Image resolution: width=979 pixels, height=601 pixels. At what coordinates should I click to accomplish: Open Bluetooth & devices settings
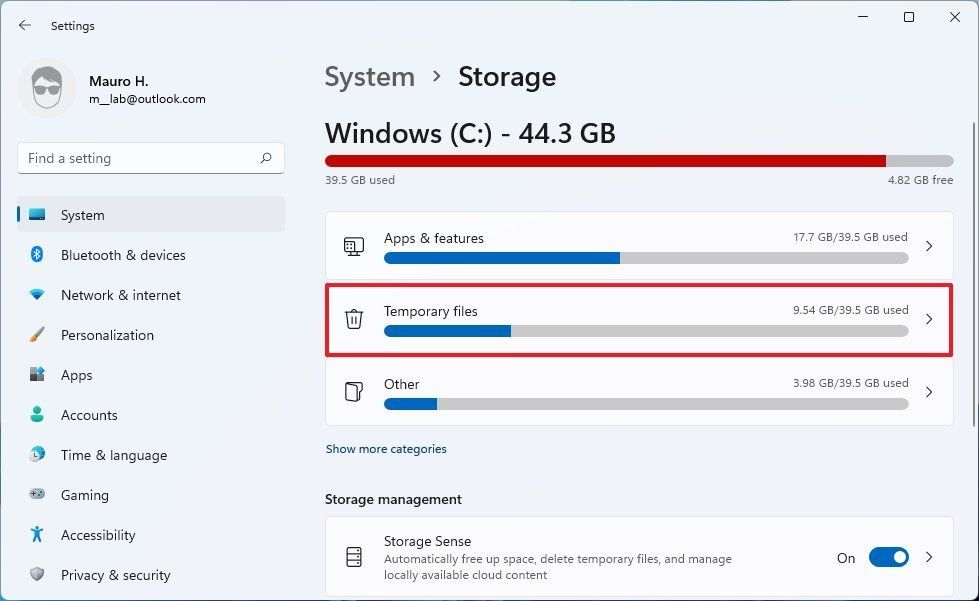point(123,255)
